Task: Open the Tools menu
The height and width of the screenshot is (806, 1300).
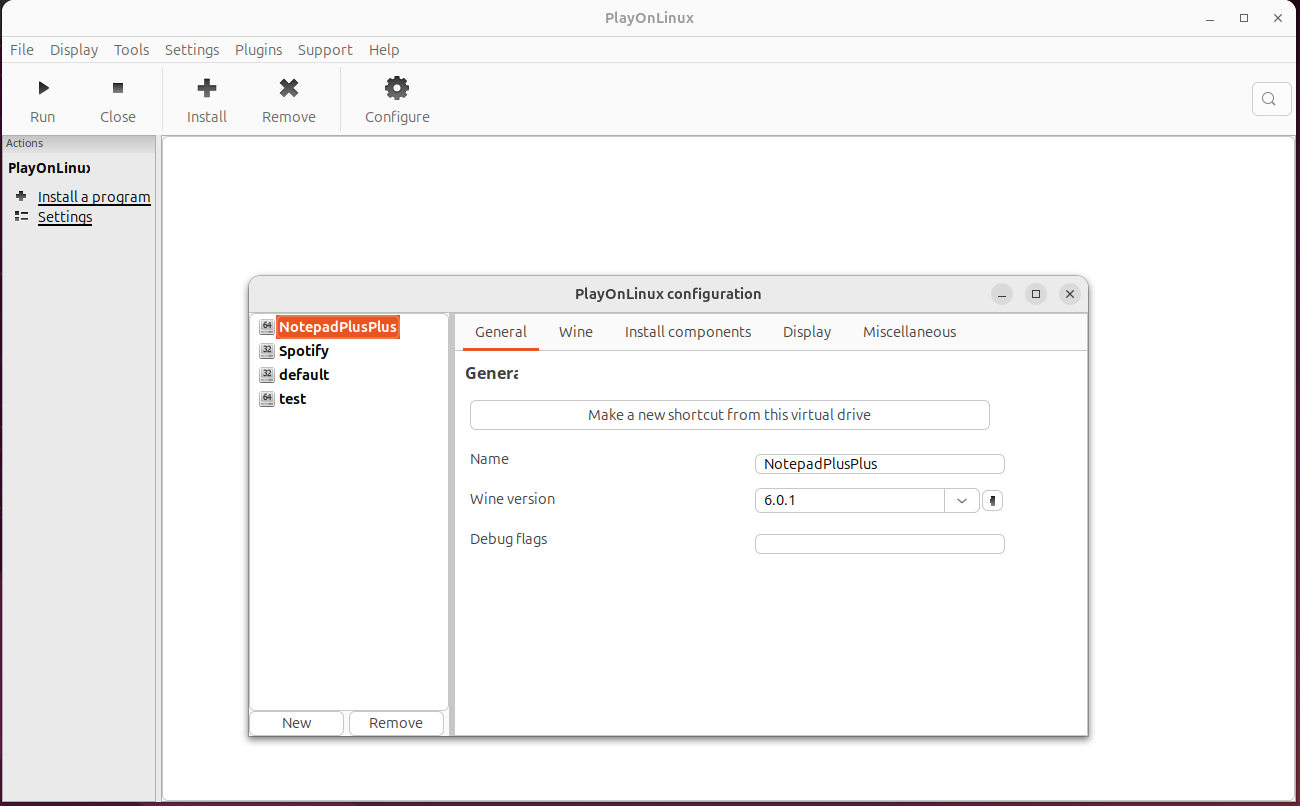Action: coord(131,50)
